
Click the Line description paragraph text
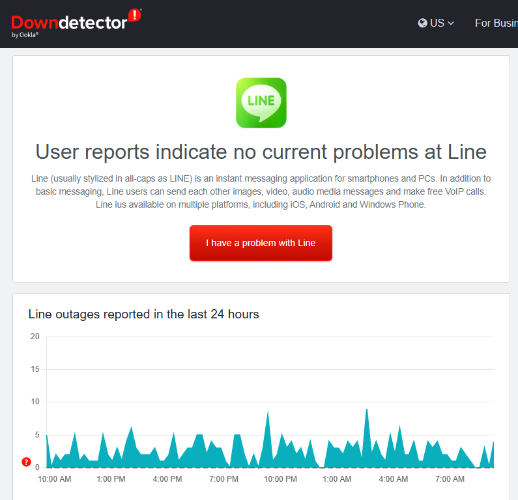pyautogui.click(x=261, y=191)
